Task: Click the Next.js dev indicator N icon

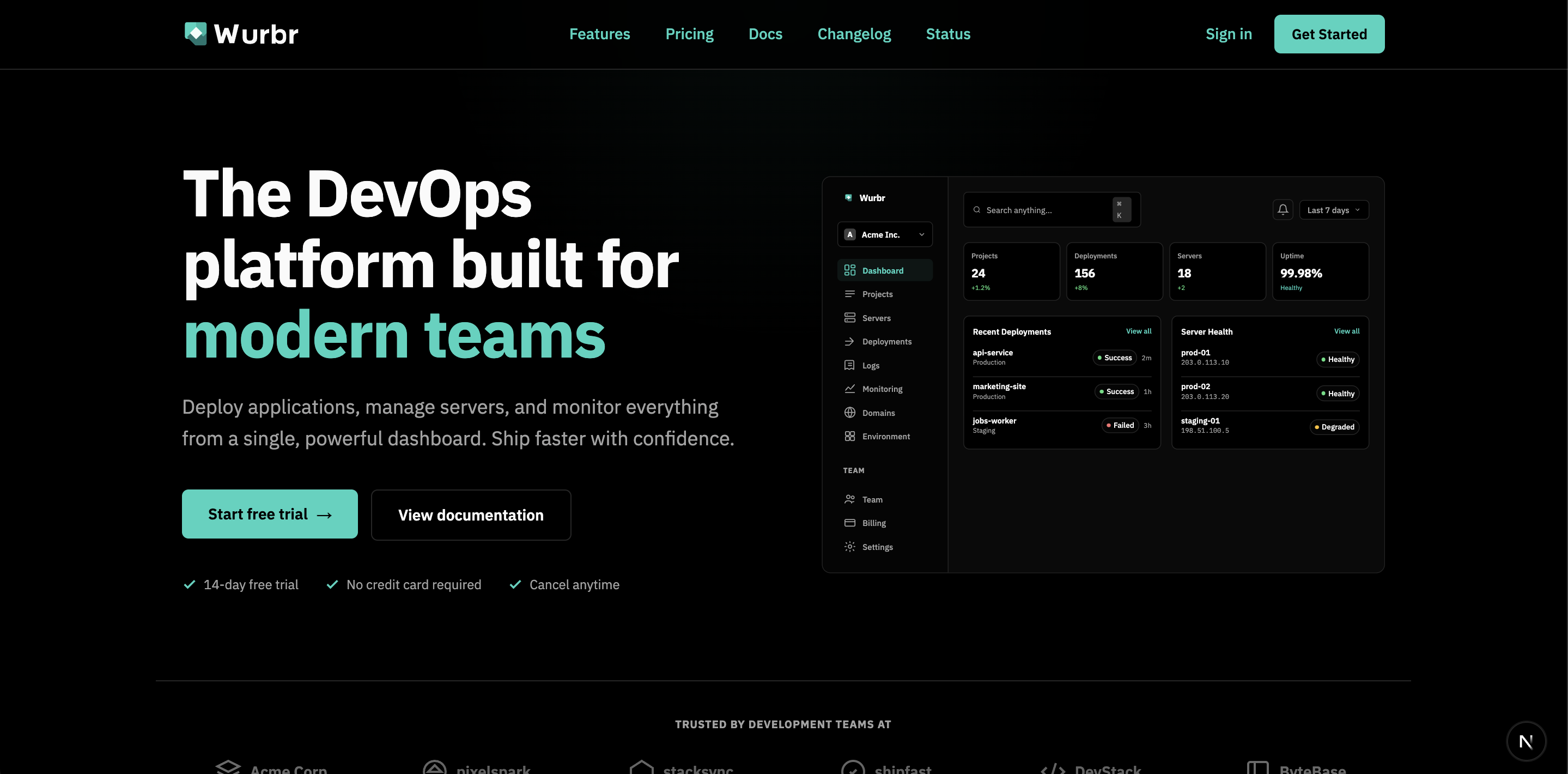Action: 1526,741
